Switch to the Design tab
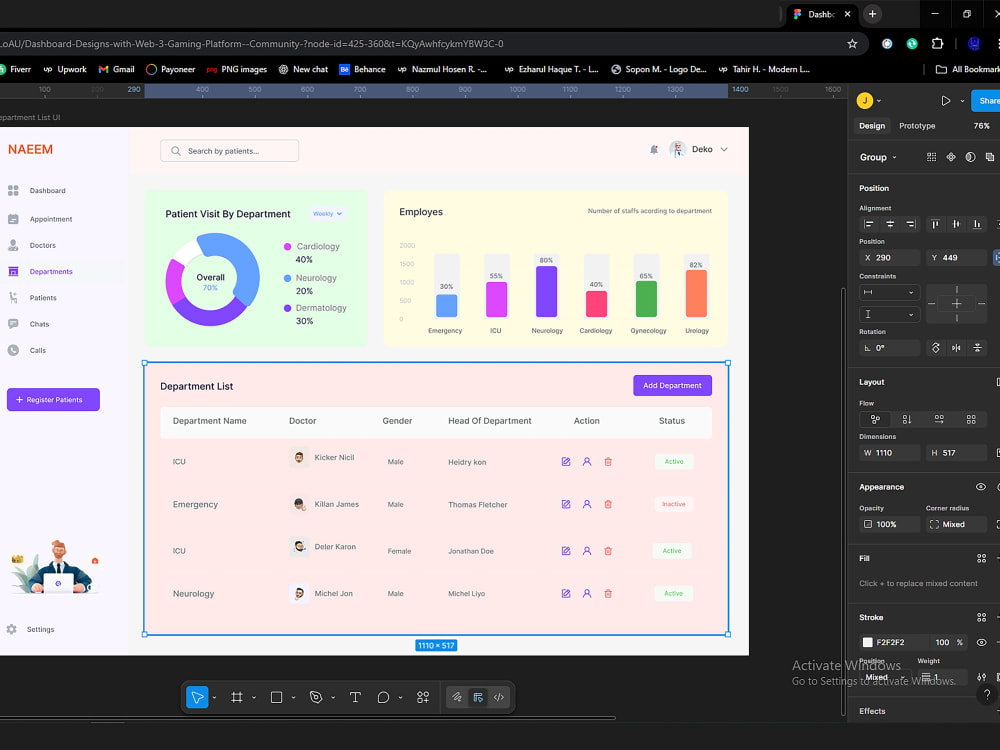The width and height of the screenshot is (1000, 750). [872, 126]
